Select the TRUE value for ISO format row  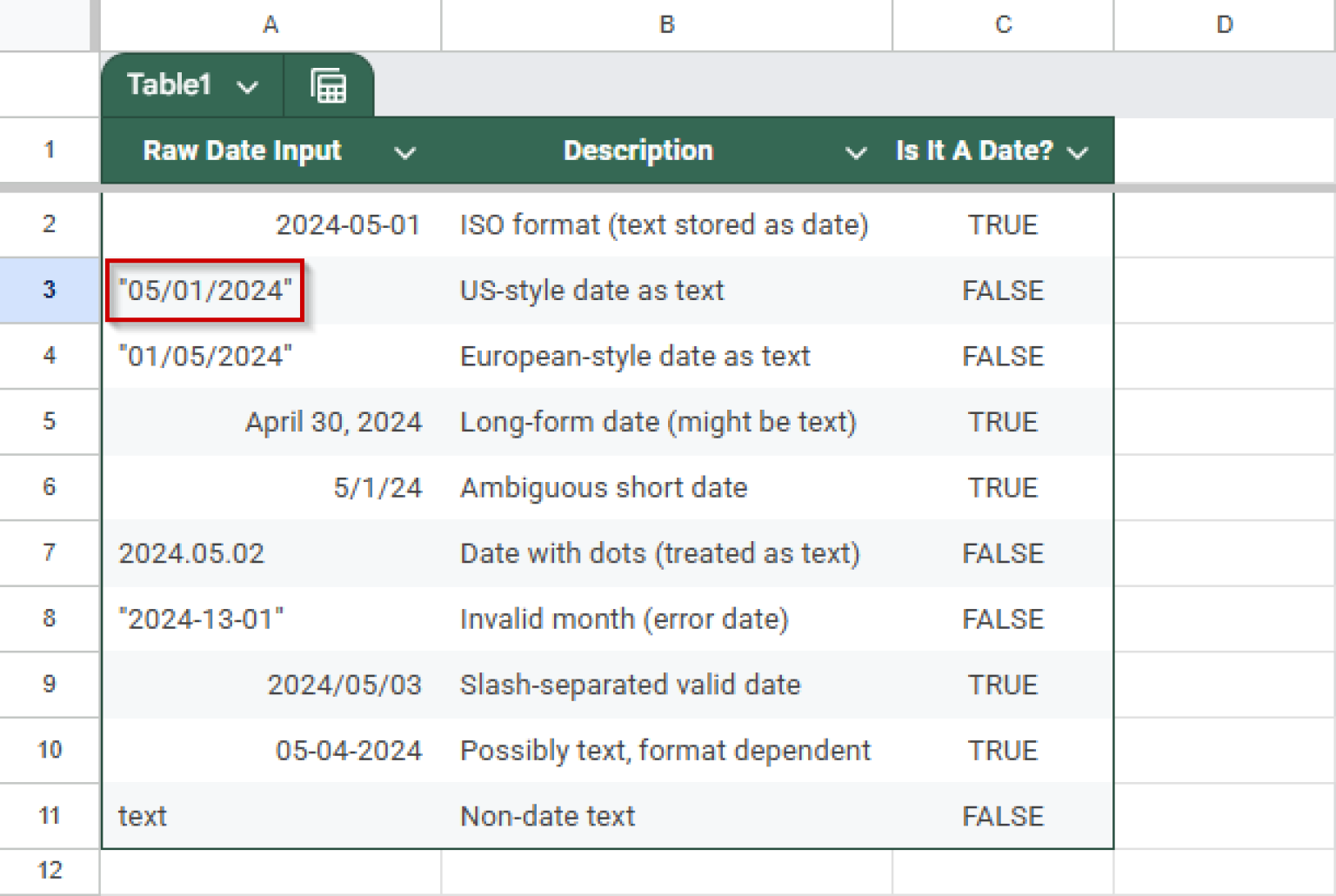coord(1002,224)
